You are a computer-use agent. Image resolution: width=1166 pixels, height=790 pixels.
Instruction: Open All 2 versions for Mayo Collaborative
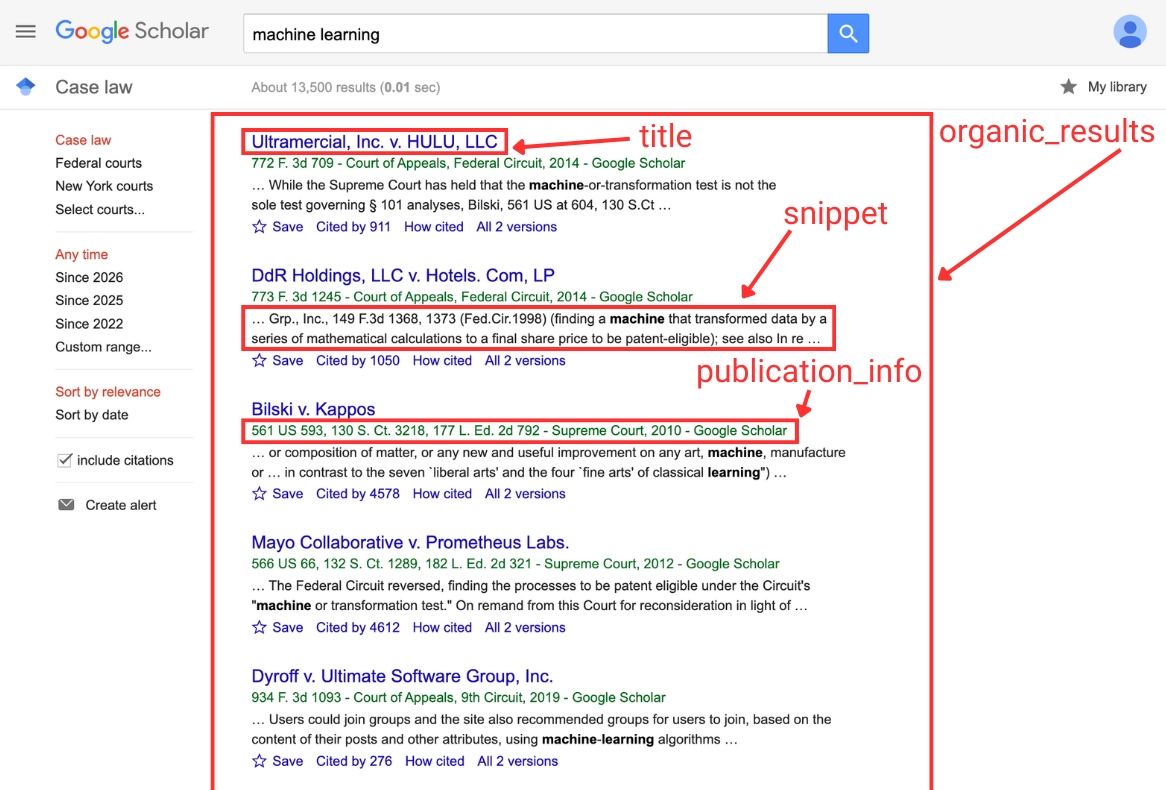point(525,628)
